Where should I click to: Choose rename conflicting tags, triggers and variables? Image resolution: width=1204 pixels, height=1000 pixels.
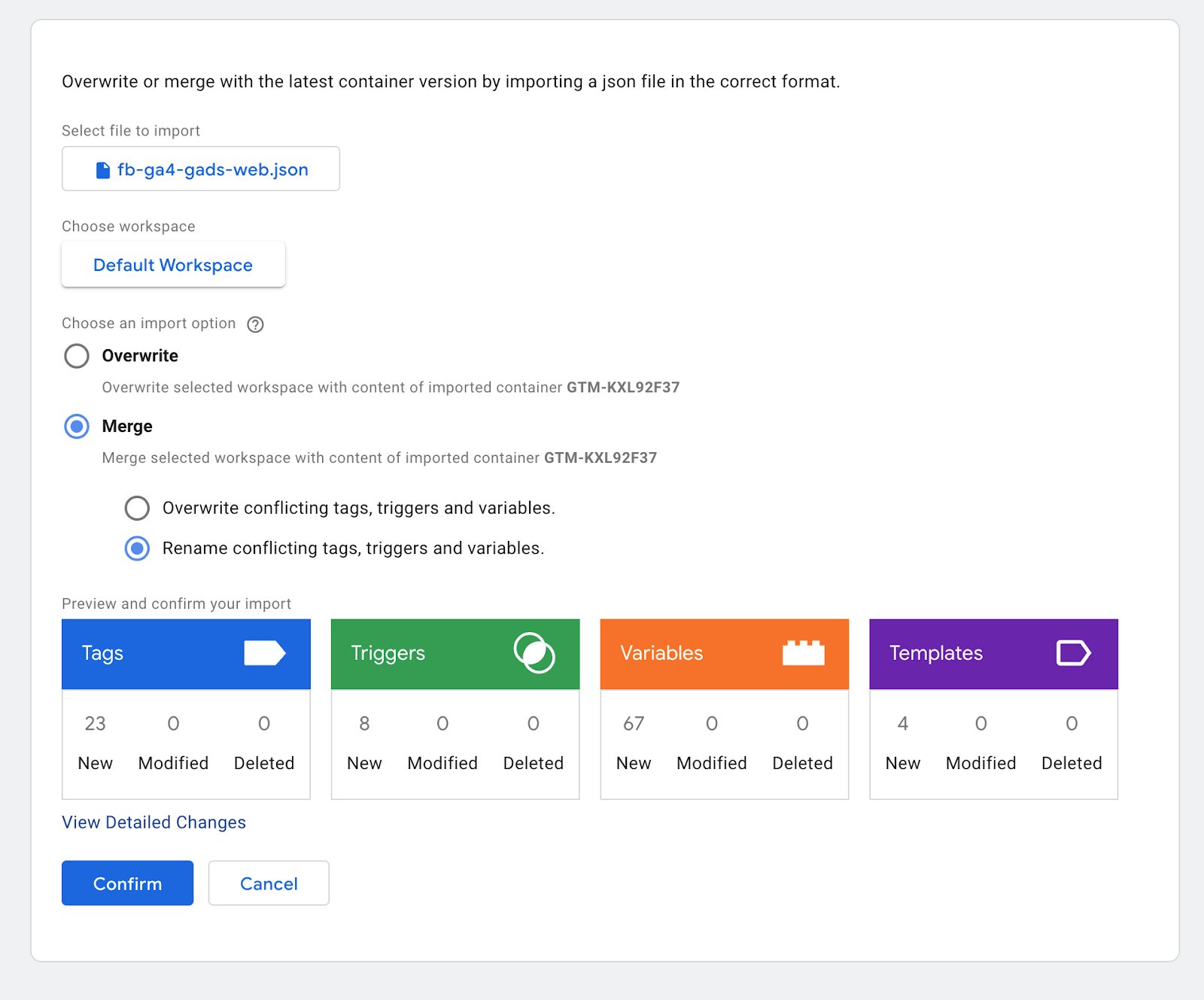tap(136, 549)
